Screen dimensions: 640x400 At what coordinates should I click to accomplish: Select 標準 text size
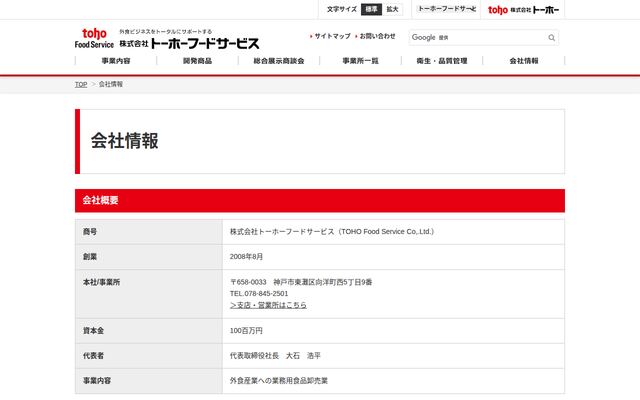point(371,9)
